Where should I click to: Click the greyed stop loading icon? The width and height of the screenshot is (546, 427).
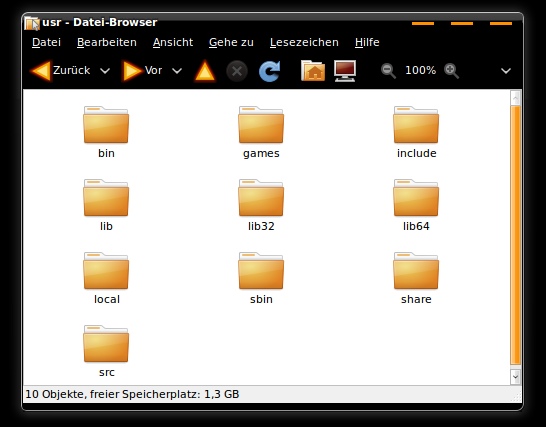(x=237, y=71)
